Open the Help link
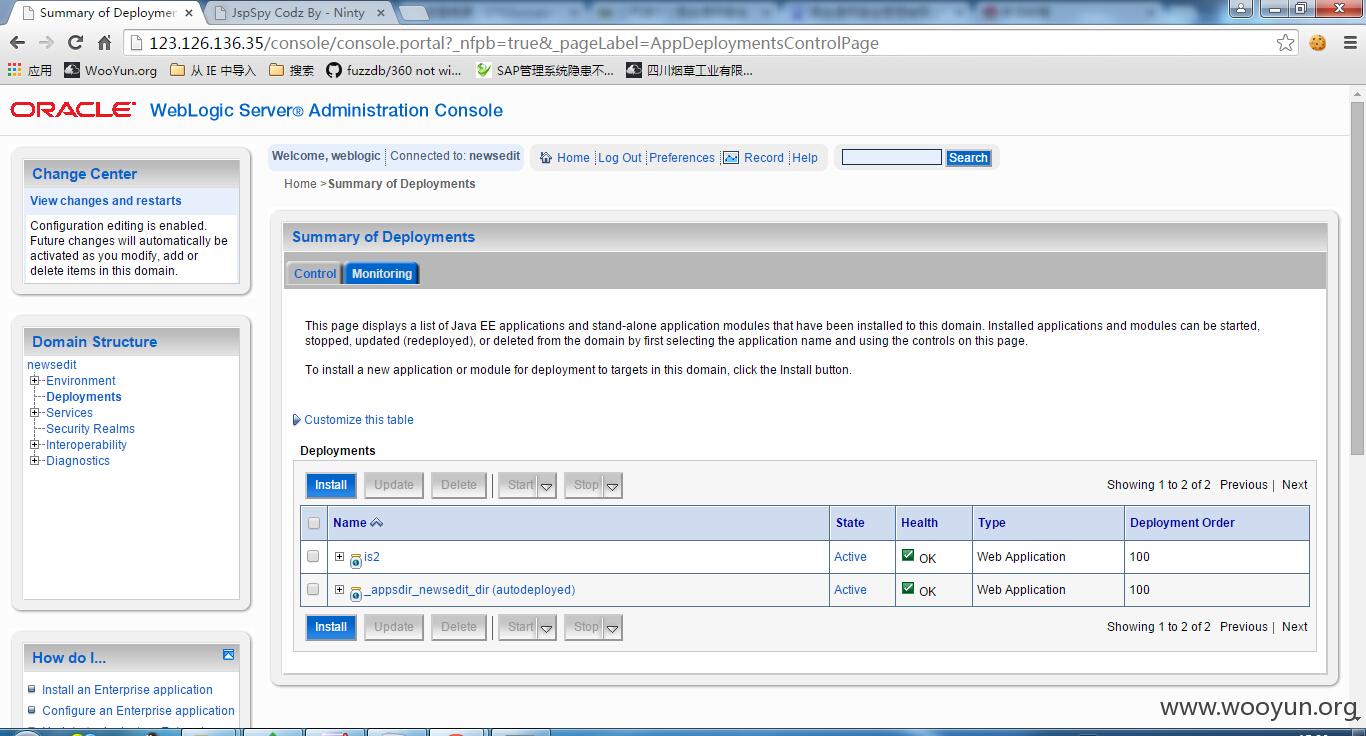 (805, 158)
